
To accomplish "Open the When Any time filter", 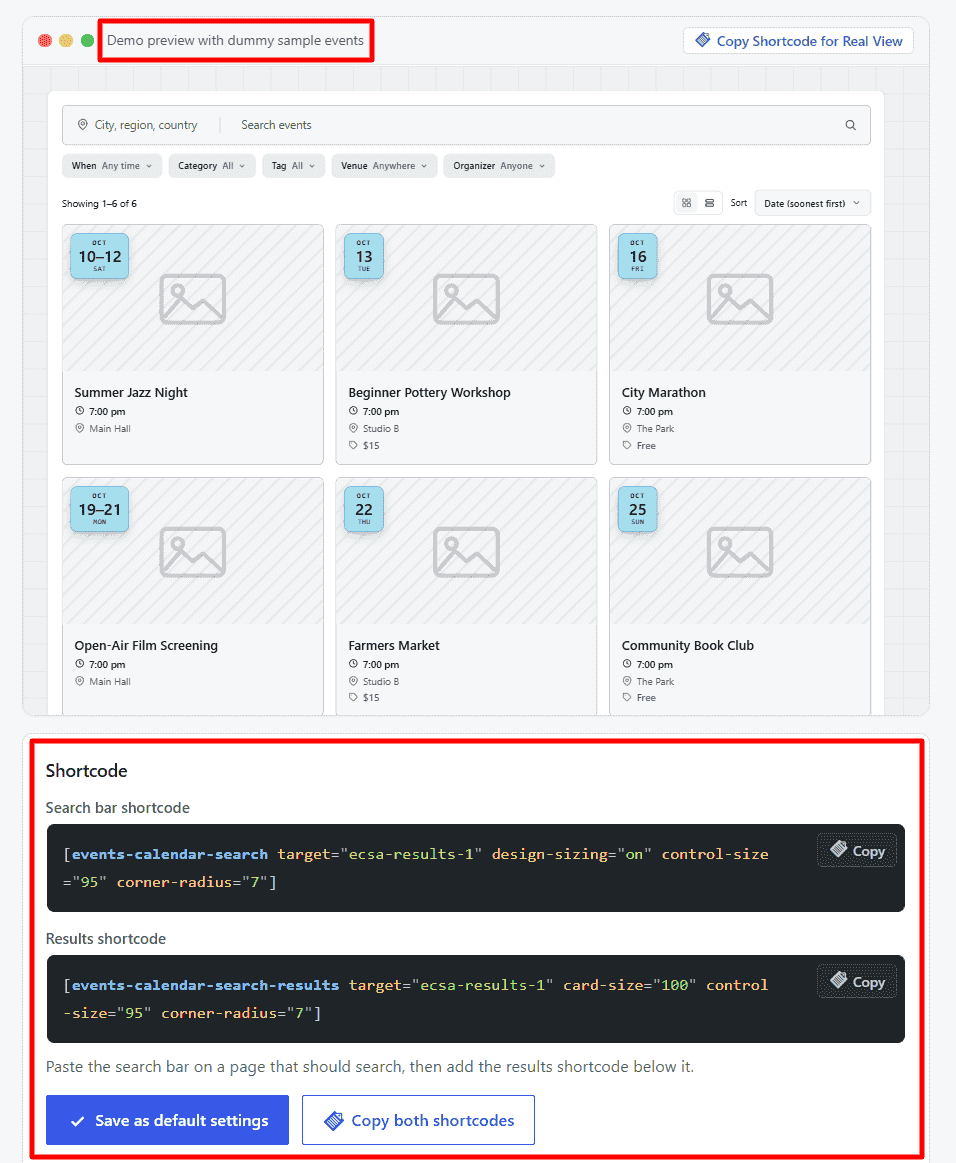I will pyautogui.click(x=112, y=166).
